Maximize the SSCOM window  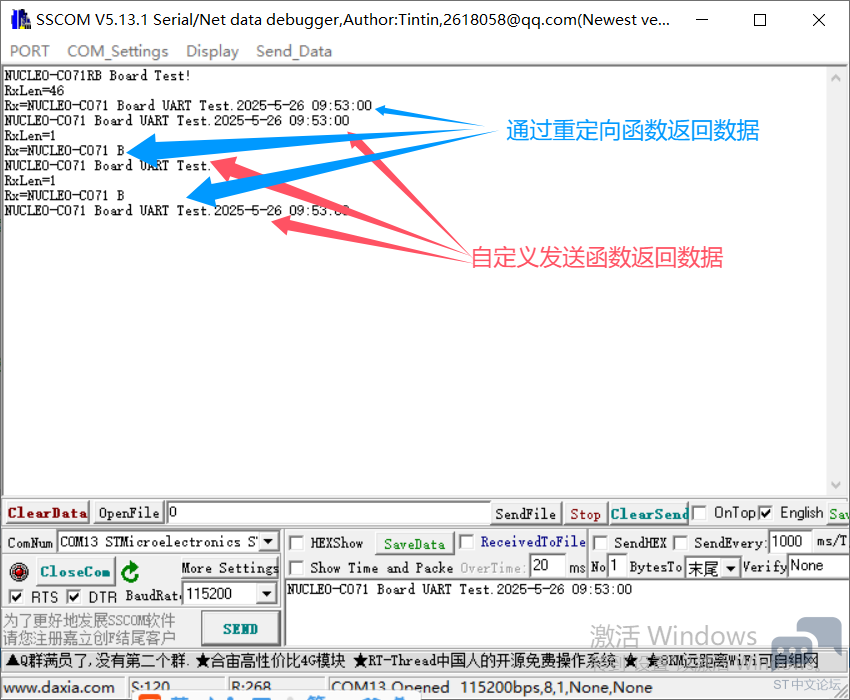pos(760,20)
